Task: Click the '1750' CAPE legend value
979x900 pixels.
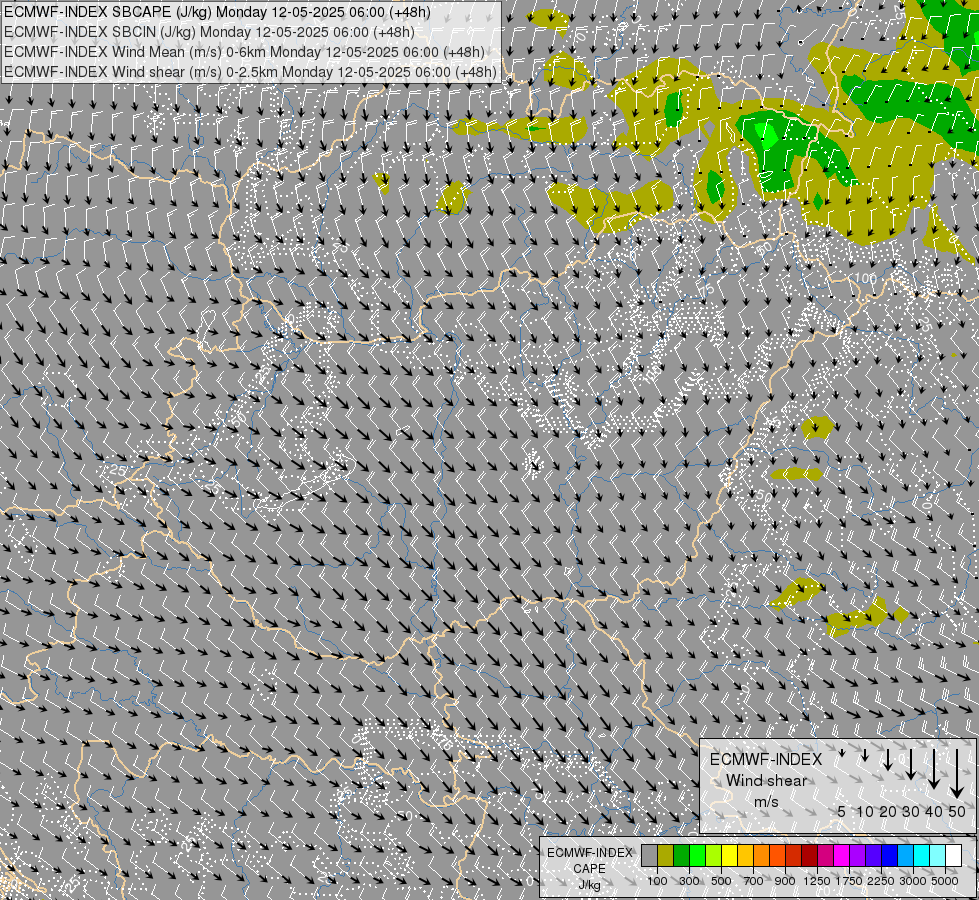Action: 849,881
